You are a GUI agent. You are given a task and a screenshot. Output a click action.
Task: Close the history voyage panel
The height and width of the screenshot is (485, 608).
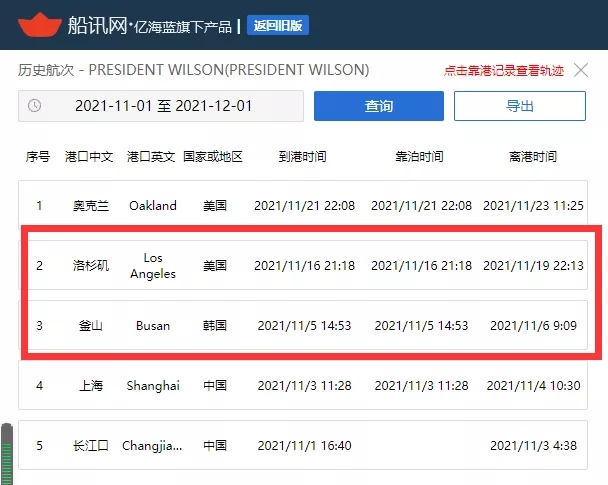click(584, 70)
